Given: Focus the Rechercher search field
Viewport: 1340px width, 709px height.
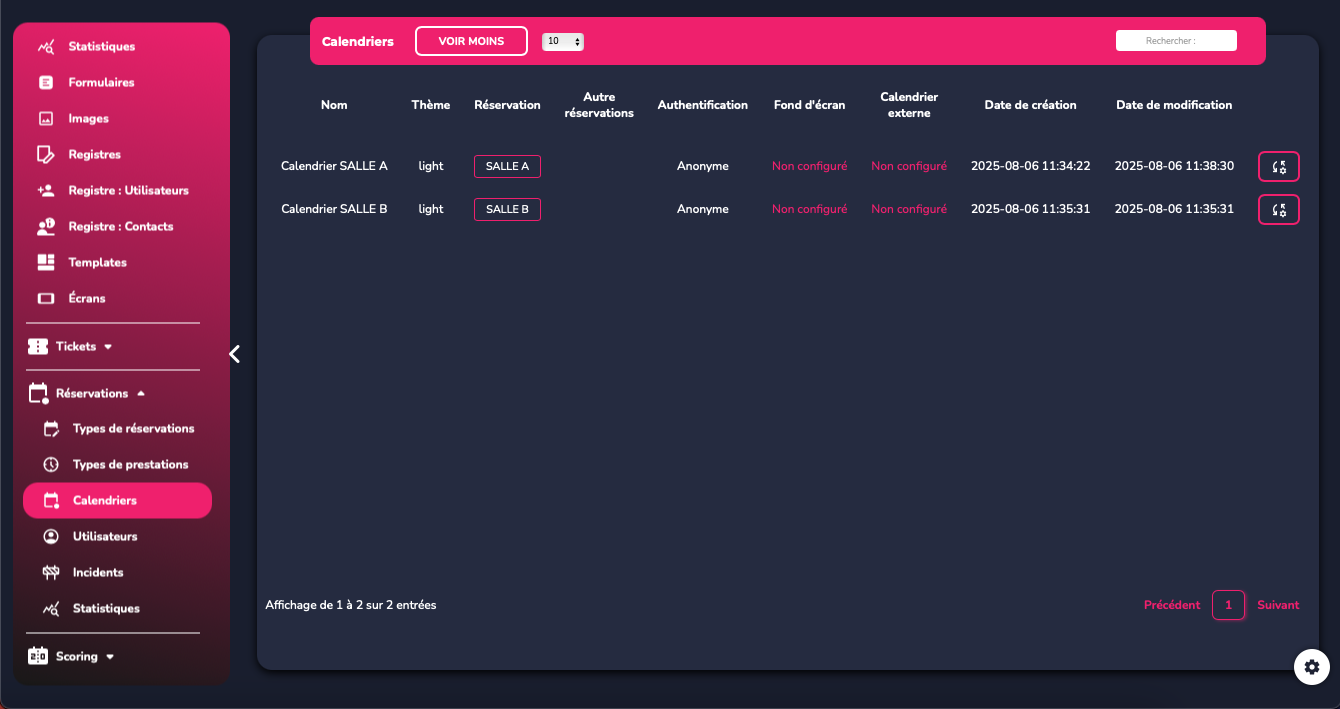Looking at the screenshot, I should (1176, 41).
